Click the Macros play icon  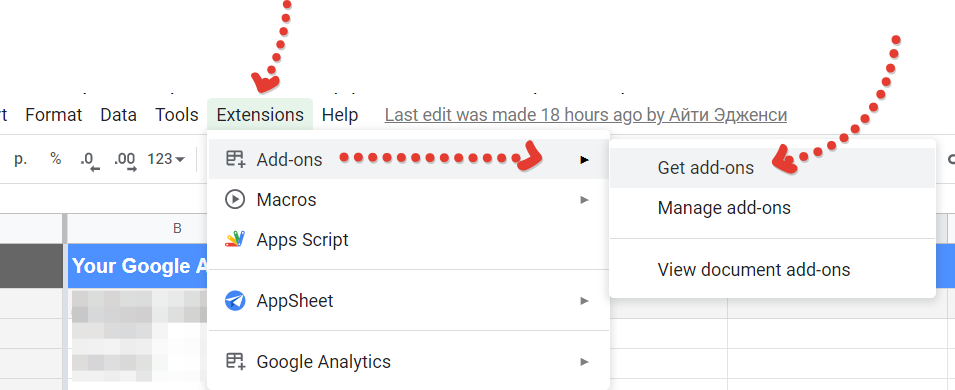point(235,199)
